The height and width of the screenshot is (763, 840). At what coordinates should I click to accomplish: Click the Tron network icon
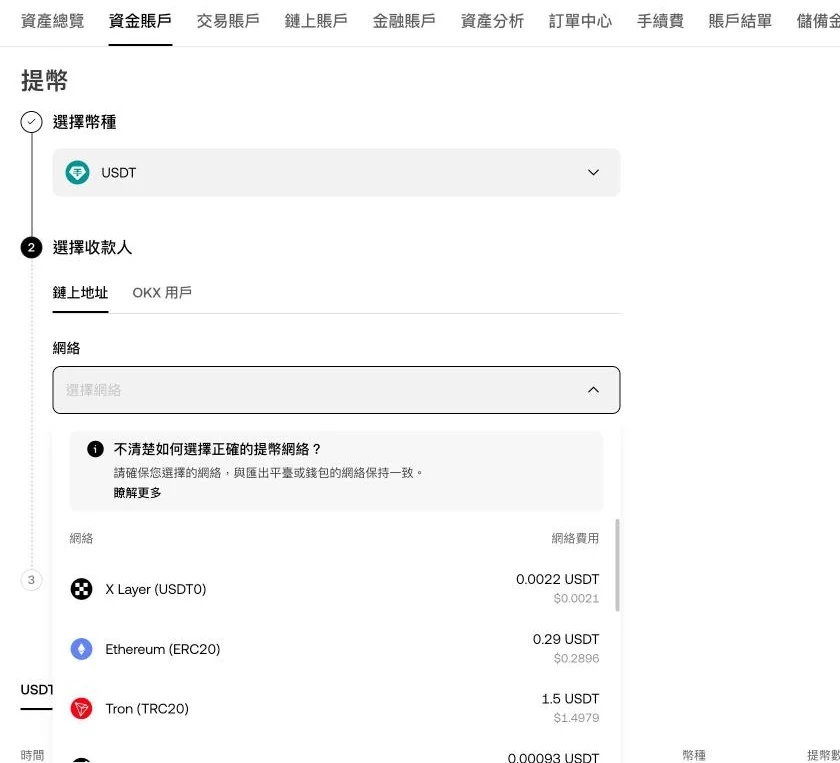81,709
